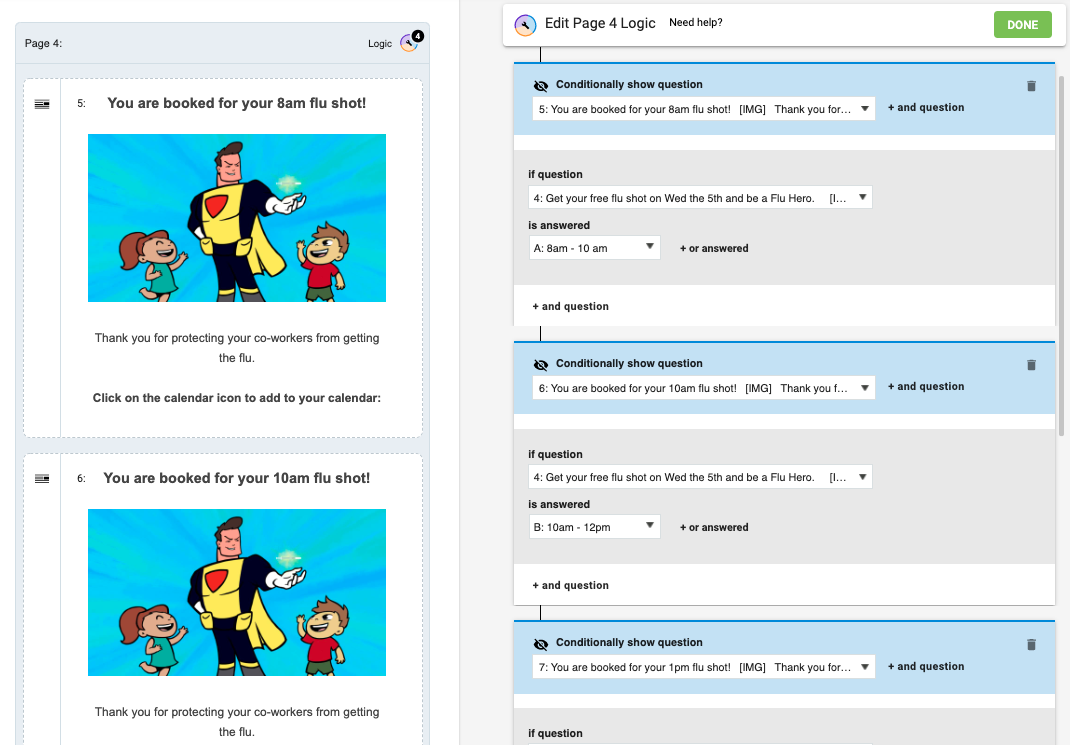Click the 'Conditionally show question' label for question 7
Viewport: 1070px width, 745px height.
tap(629, 643)
